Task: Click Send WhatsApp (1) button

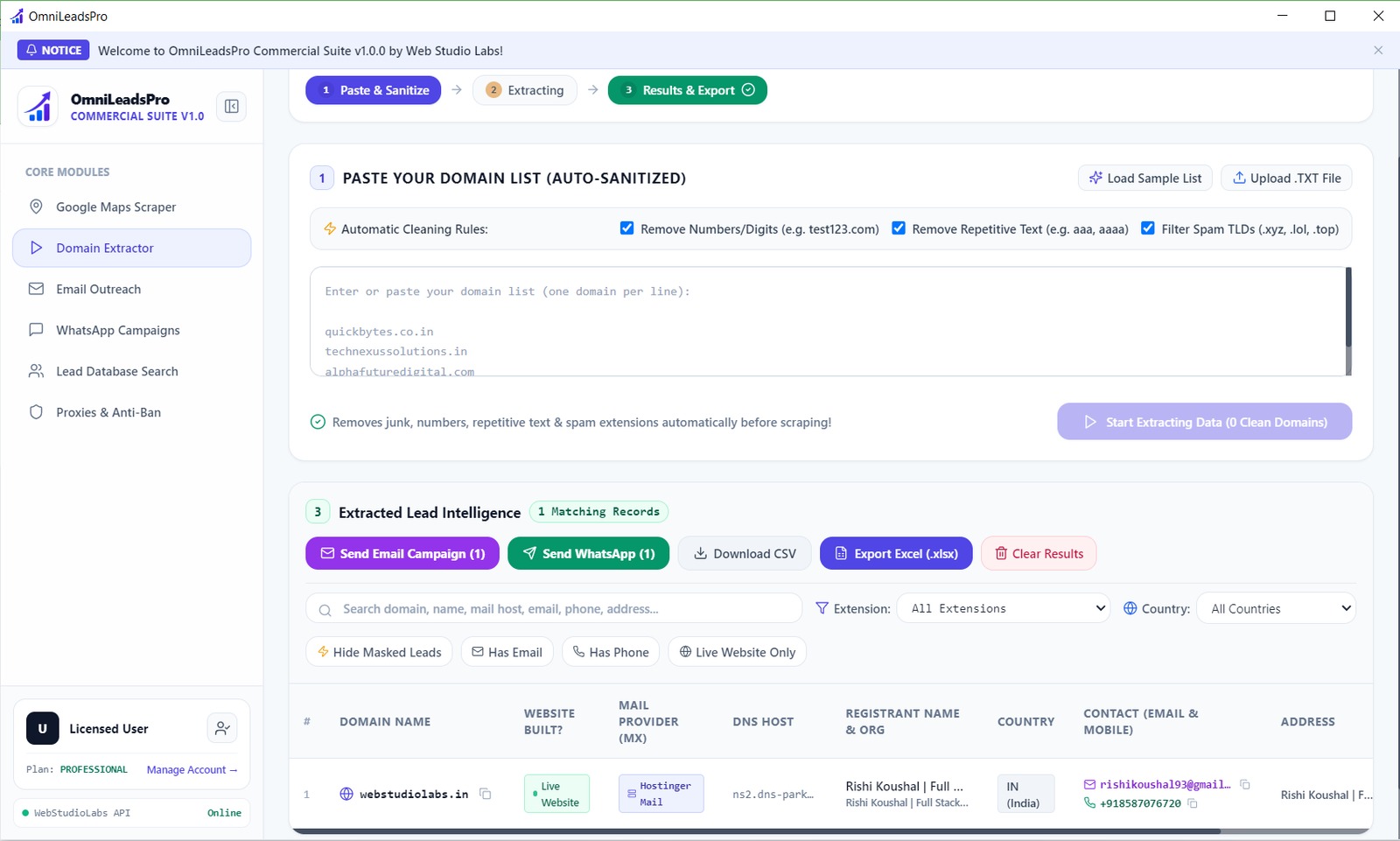Action: point(589,553)
